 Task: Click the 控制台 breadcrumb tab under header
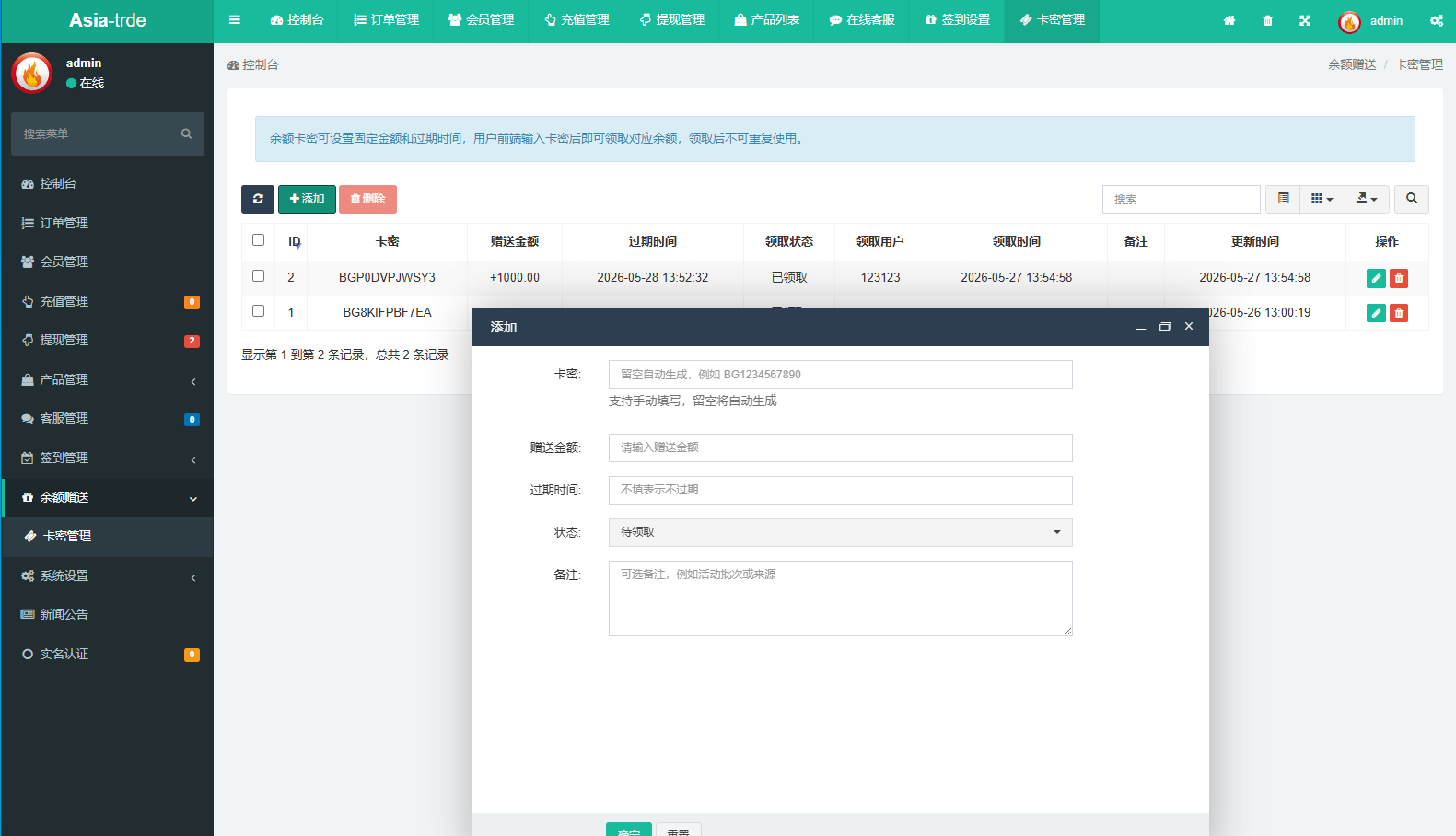(253, 64)
